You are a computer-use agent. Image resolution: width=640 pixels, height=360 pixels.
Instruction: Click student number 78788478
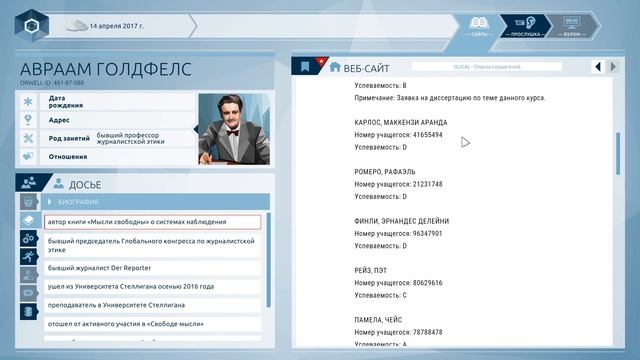[x=427, y=332]
